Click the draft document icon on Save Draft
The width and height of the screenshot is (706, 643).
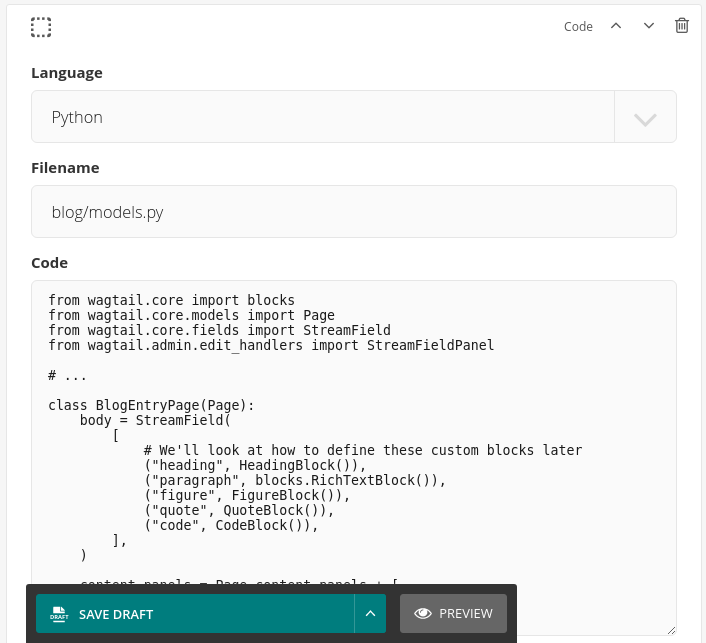(59, 614)
